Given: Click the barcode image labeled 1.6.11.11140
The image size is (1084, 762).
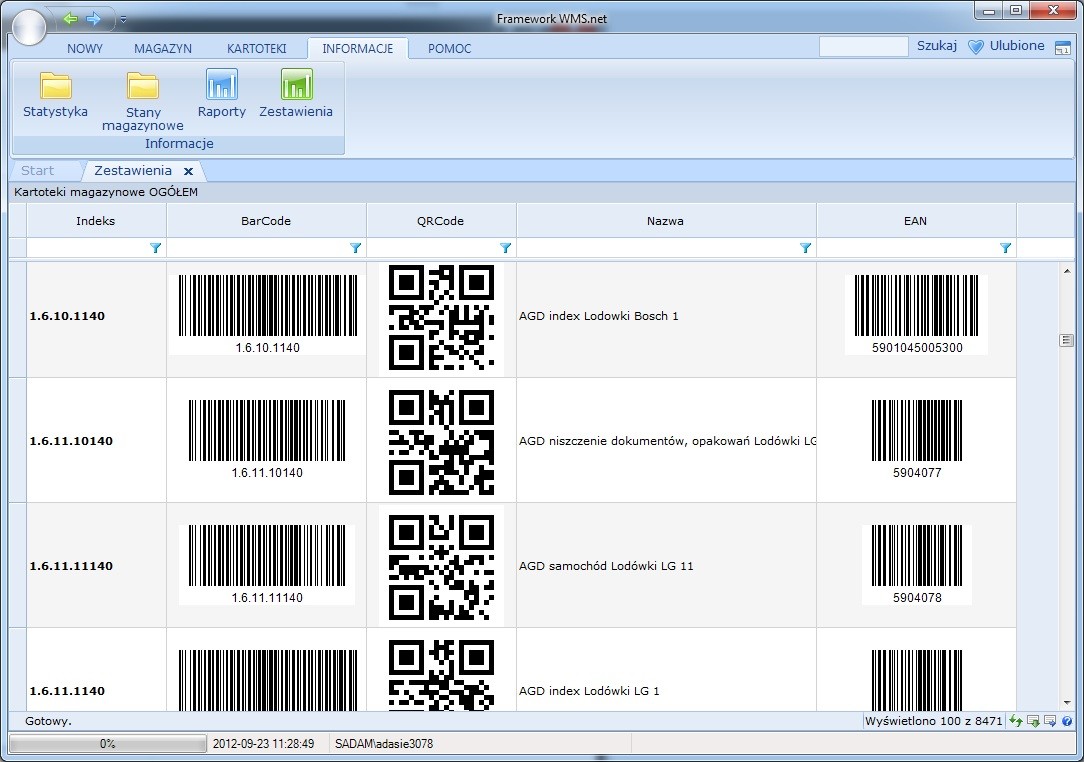Looking at the screenshot, I should click(267, 565).
